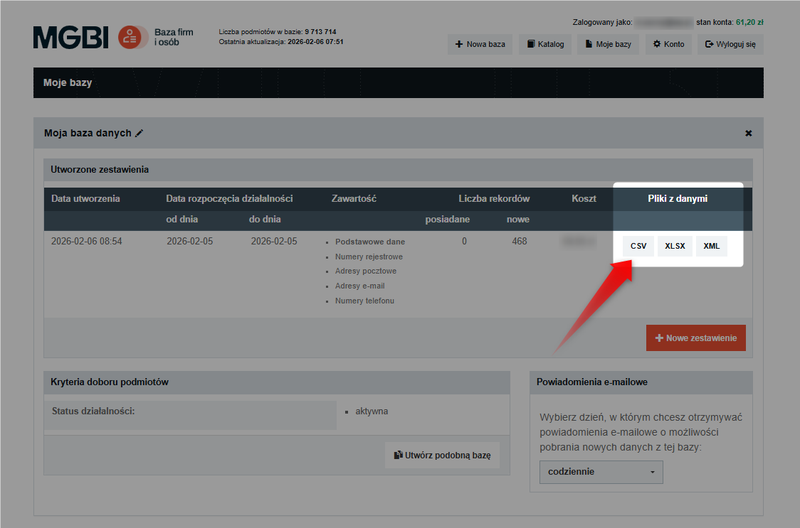800x528 pixels.
Task: Click the red Nowe zestawienie button
Action: point(696,338)
